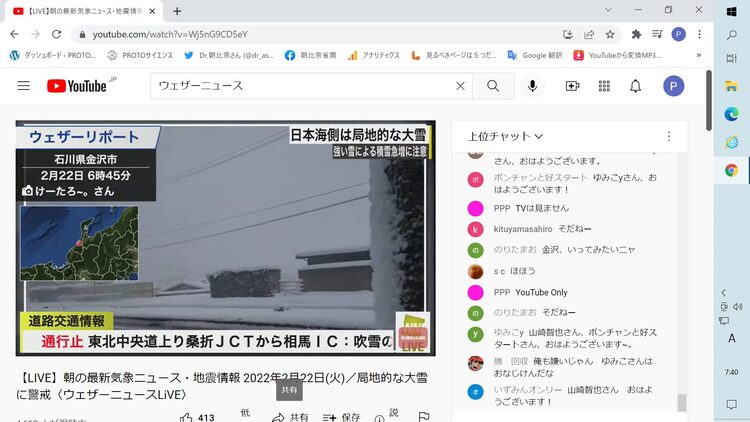The width and height of the screenshot is (750, 422).
Task: Open the Chrome profile button
Action: point(678,34)
